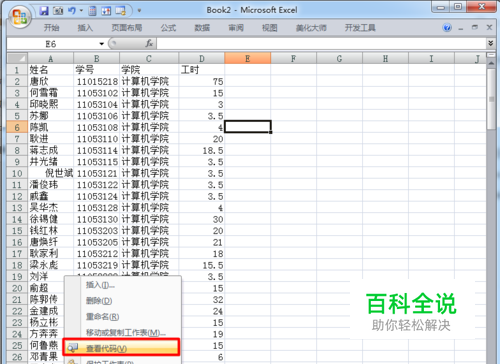Click the camera icon in the quick access toolbar
This screenshot has width=500, height=364.
coord(58,11)
